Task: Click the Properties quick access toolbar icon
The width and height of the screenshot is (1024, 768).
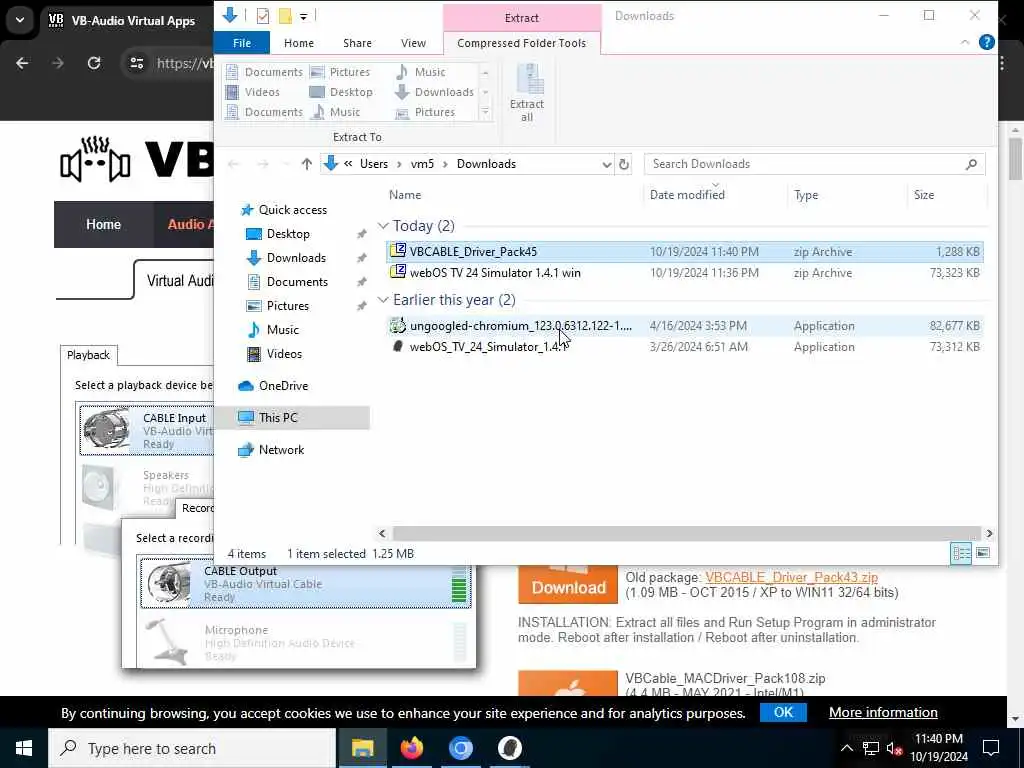Action: pyautogui.click(x=263, y=16)
